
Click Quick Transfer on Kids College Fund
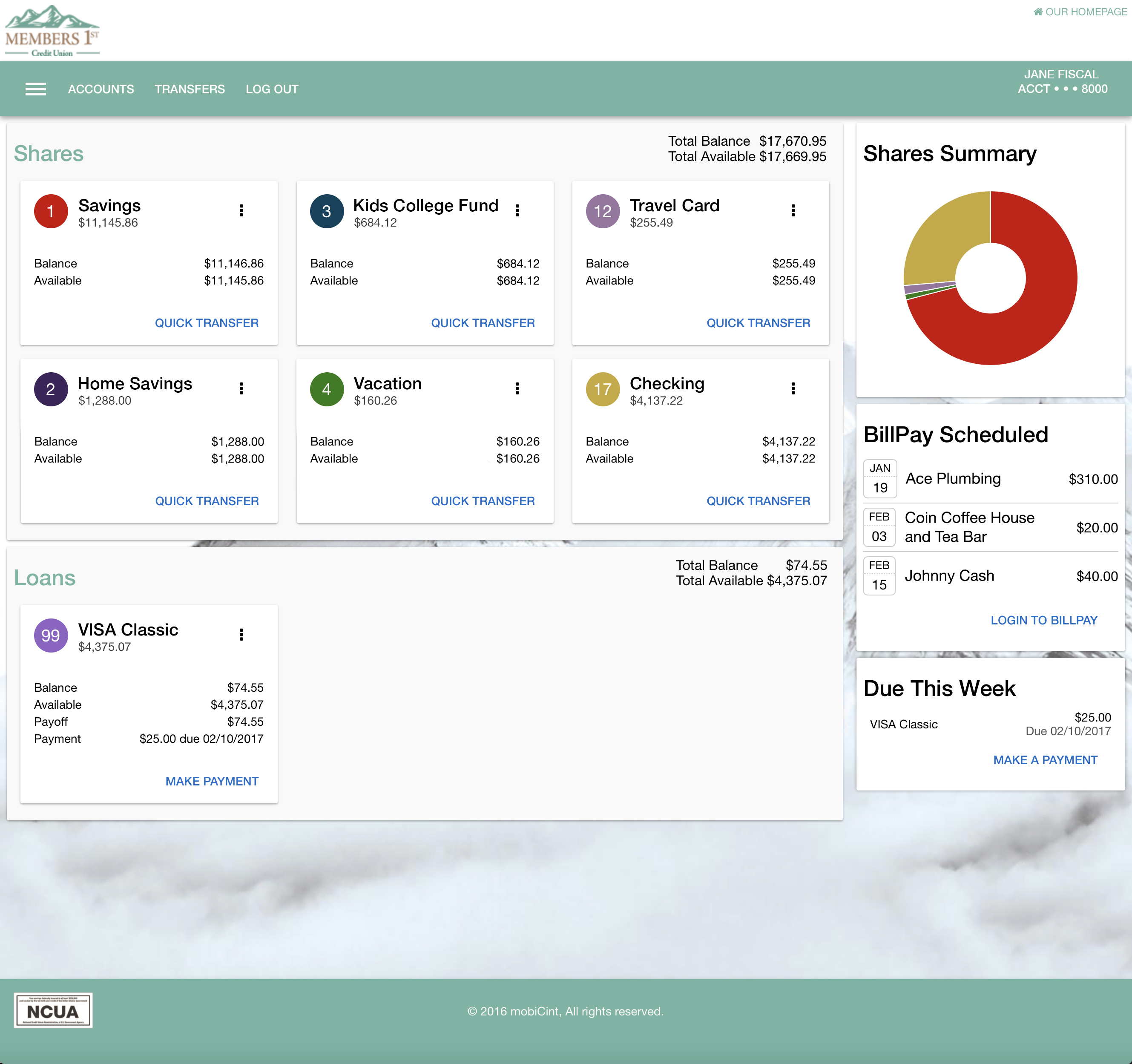tap(483, 323)
